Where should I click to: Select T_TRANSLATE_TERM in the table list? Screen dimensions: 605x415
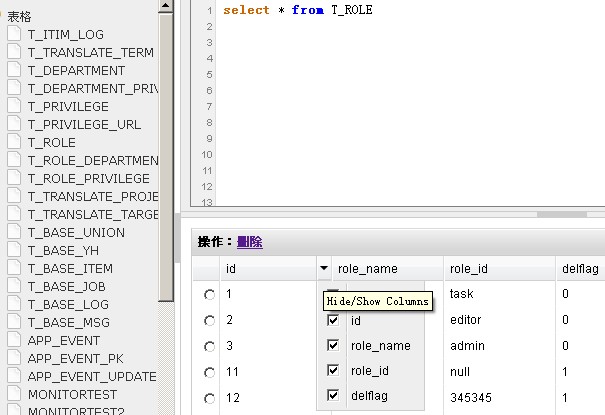(x=90, y=52)
